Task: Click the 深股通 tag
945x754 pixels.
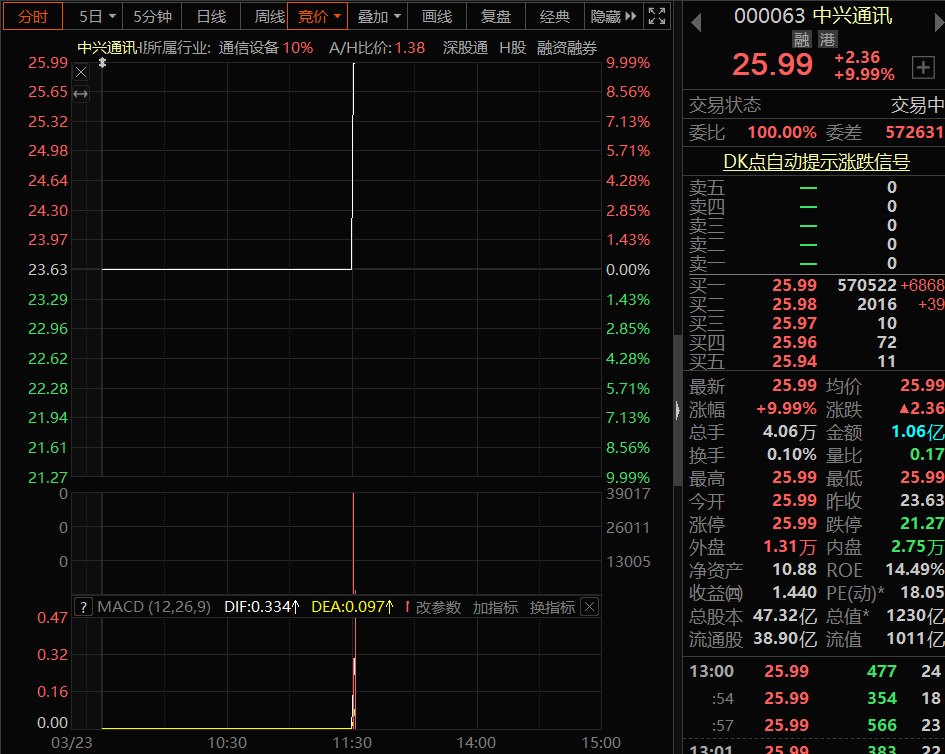Action: [465, 48]
